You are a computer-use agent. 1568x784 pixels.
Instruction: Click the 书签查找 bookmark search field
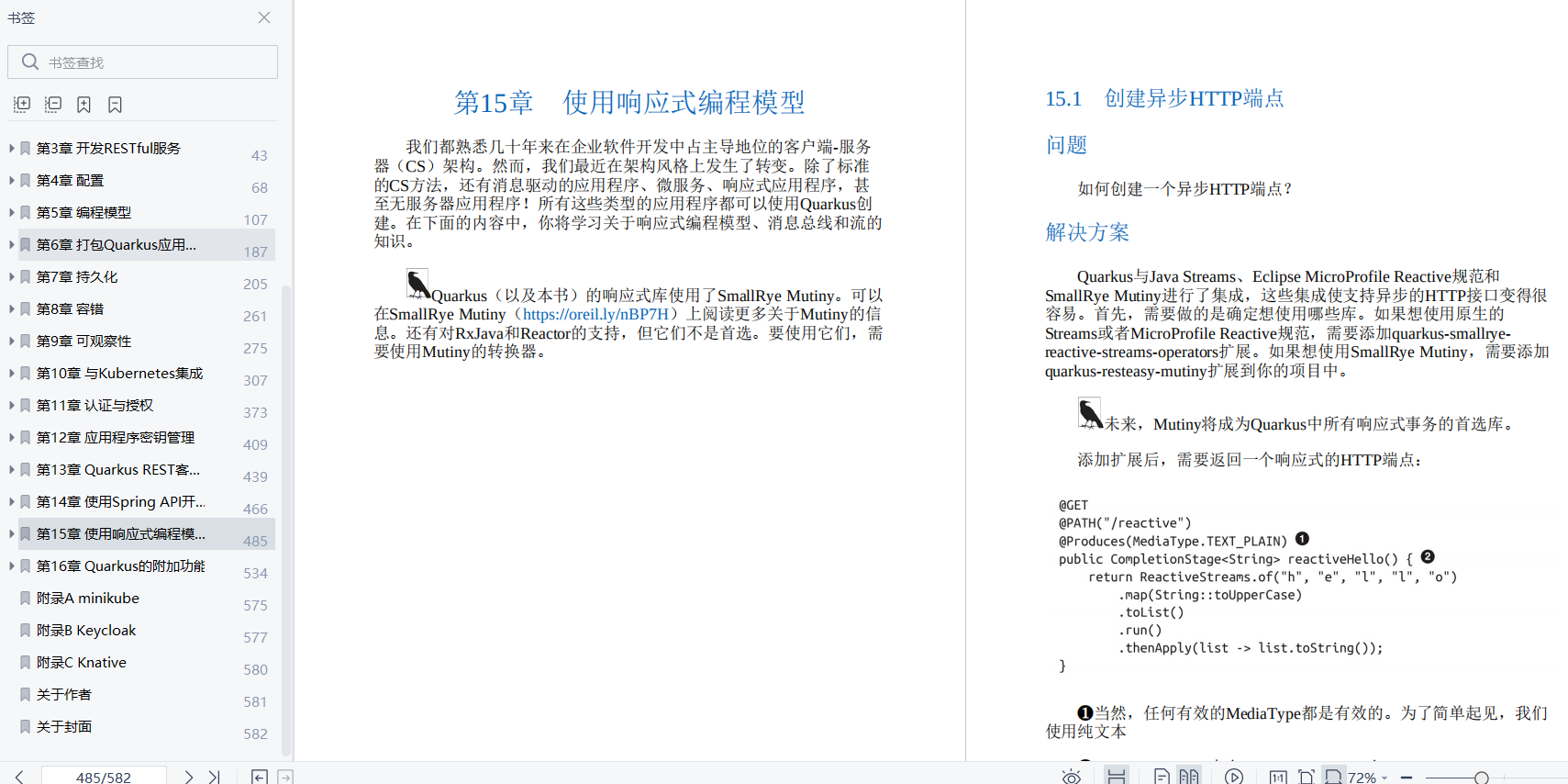click(142, 62)
